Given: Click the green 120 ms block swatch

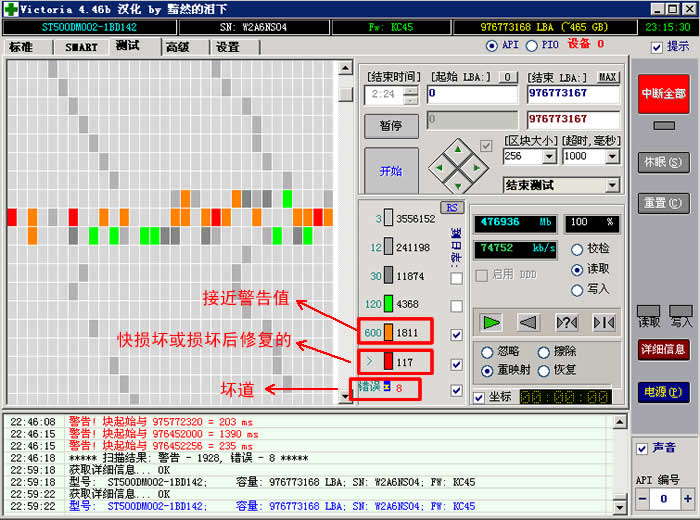Looking at the screenshot, I should click(388, 304).
